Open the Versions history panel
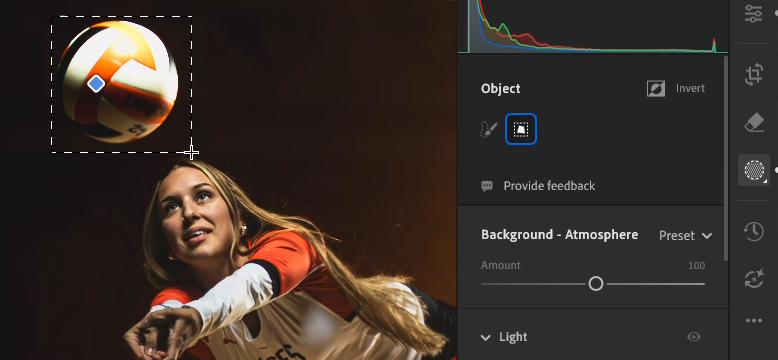The height and width of the screenshot is (360, 778). [754, 232]
